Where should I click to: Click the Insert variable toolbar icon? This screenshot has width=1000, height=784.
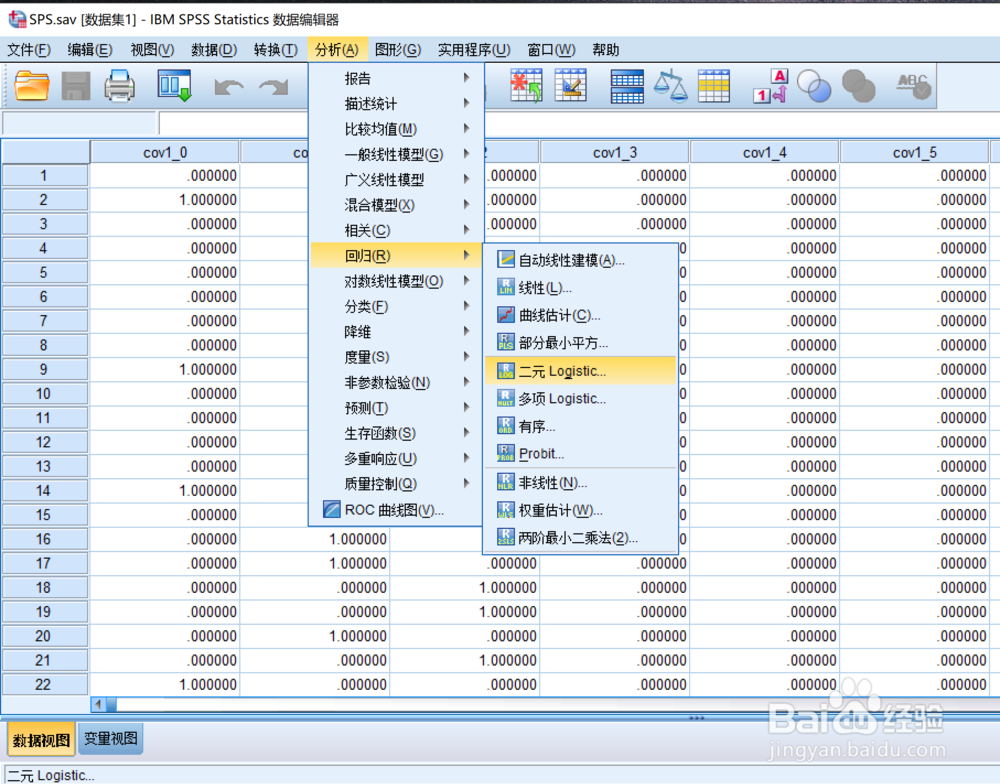coord(570,85)
